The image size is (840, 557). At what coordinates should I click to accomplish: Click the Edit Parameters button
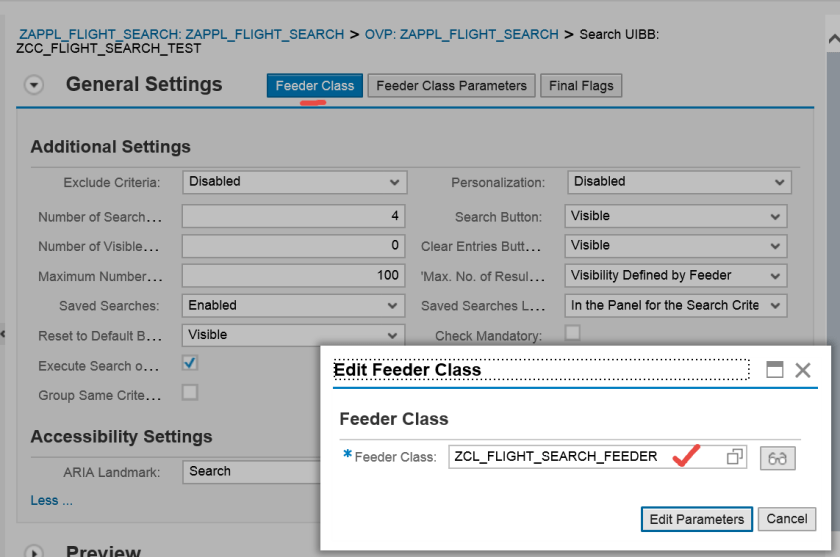click(696, 519)
